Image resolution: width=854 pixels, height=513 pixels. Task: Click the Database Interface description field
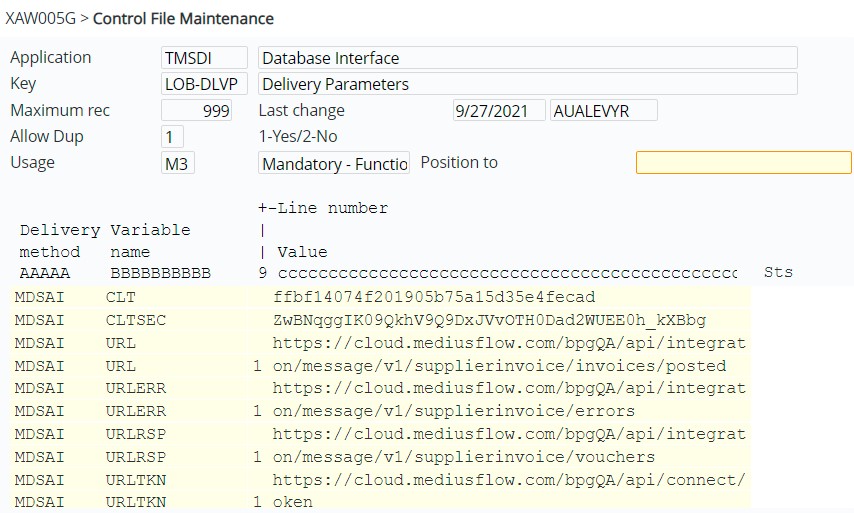[527, 58]
